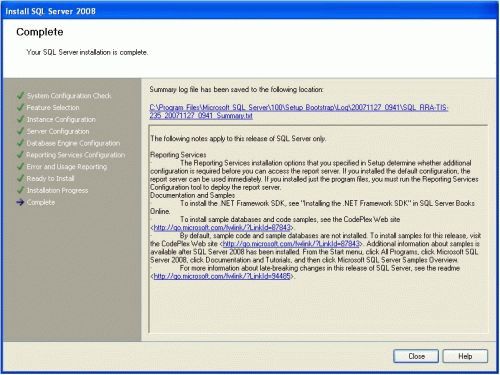Click checkmark icon beside System Configuration Check

pos(20,95)
